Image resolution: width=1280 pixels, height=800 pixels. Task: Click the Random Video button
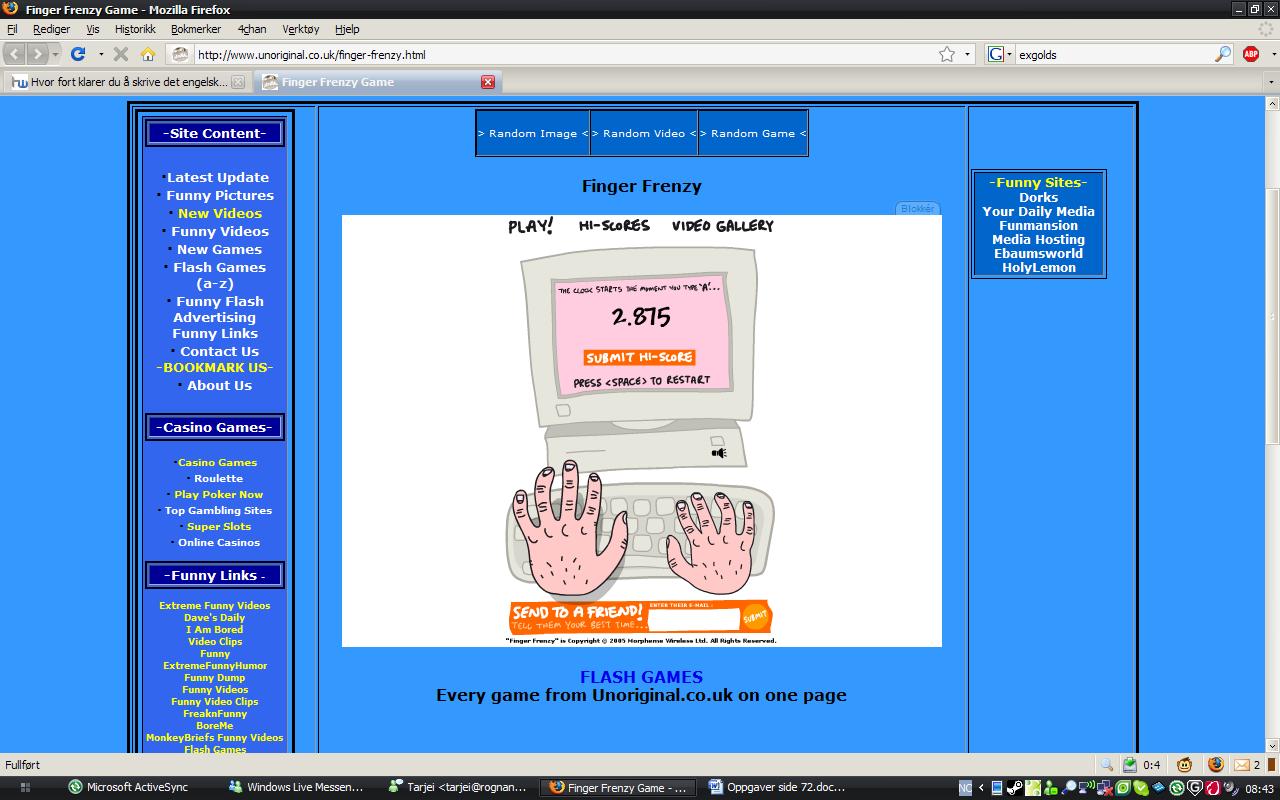[644, 133]
